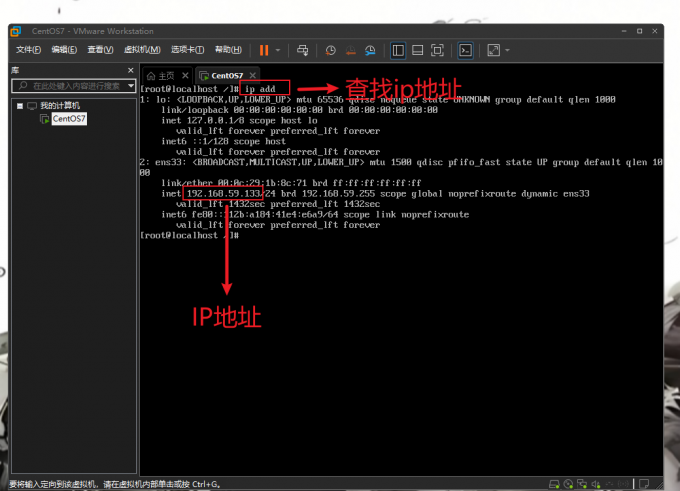Revert to snapshot toolbar icon

(x=350, y=50)
